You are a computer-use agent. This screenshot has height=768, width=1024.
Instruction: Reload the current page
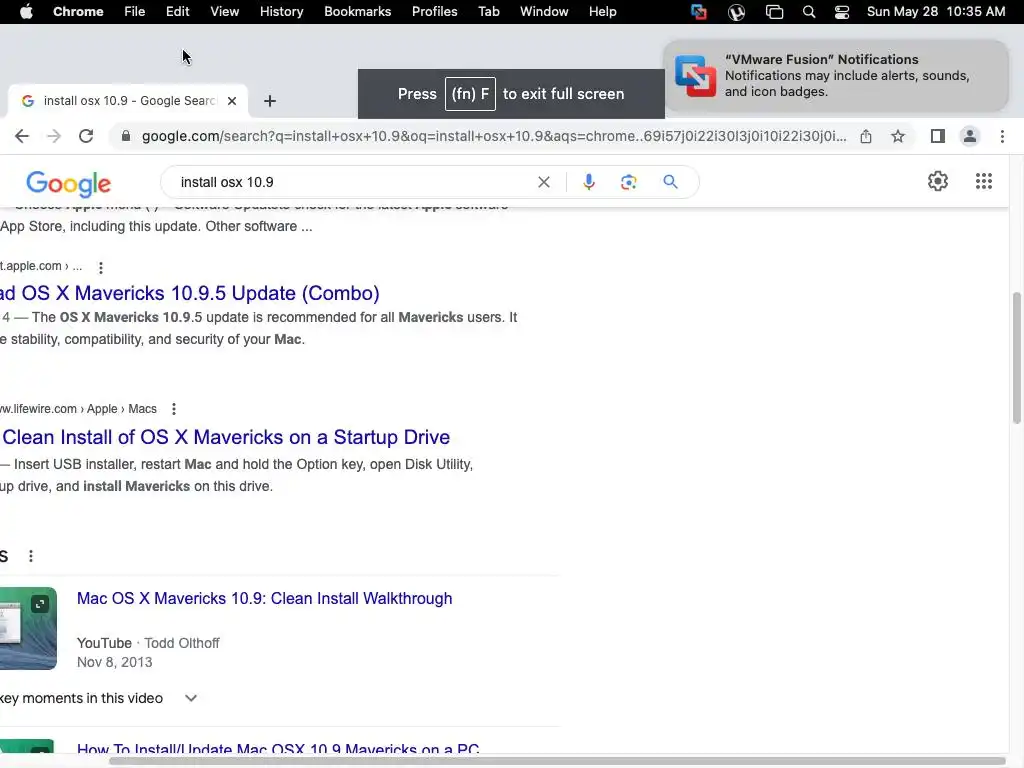[x=86, y=136]
